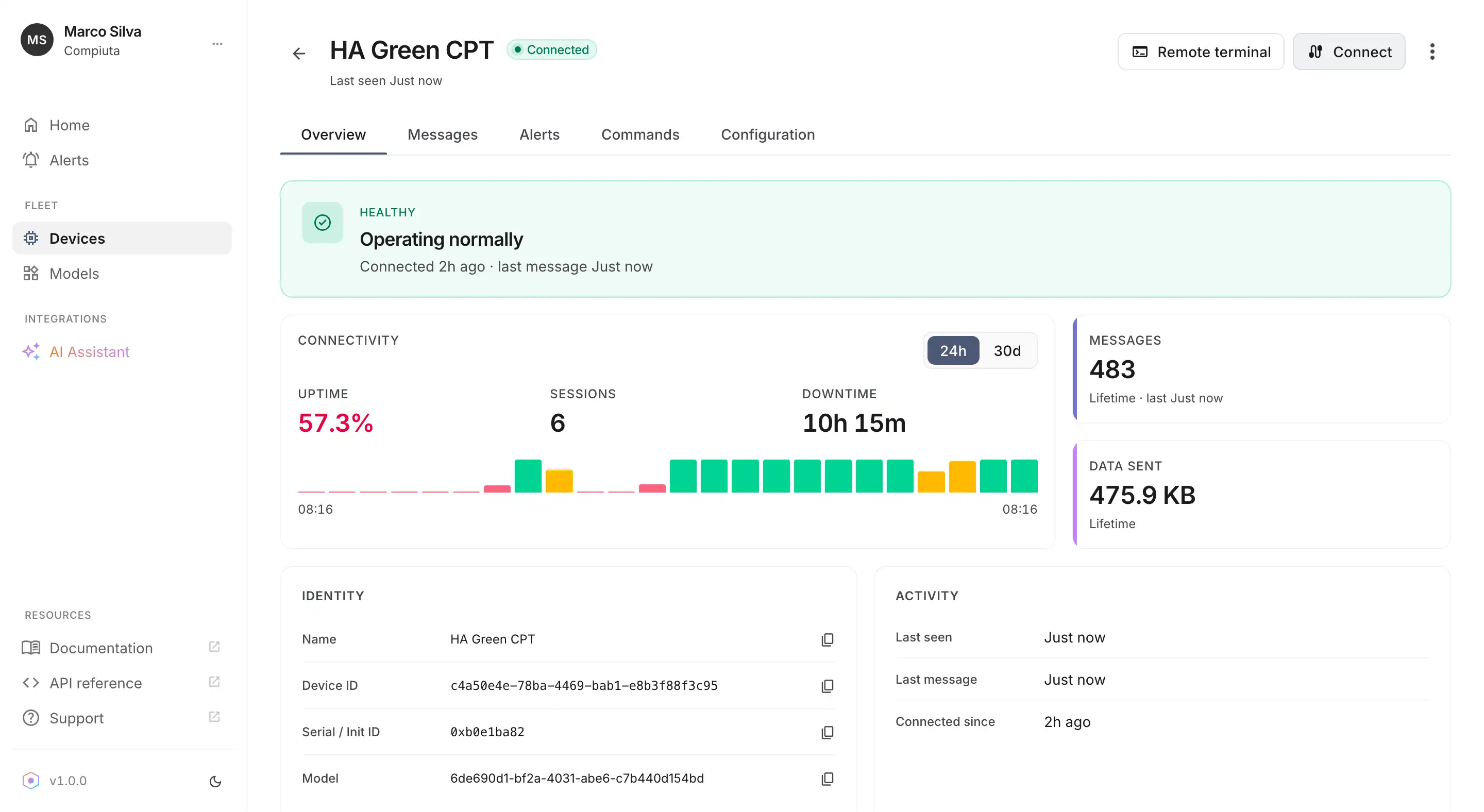1484x812 pixels.
Task: Click the Home house icon
Action: (31, 125)
